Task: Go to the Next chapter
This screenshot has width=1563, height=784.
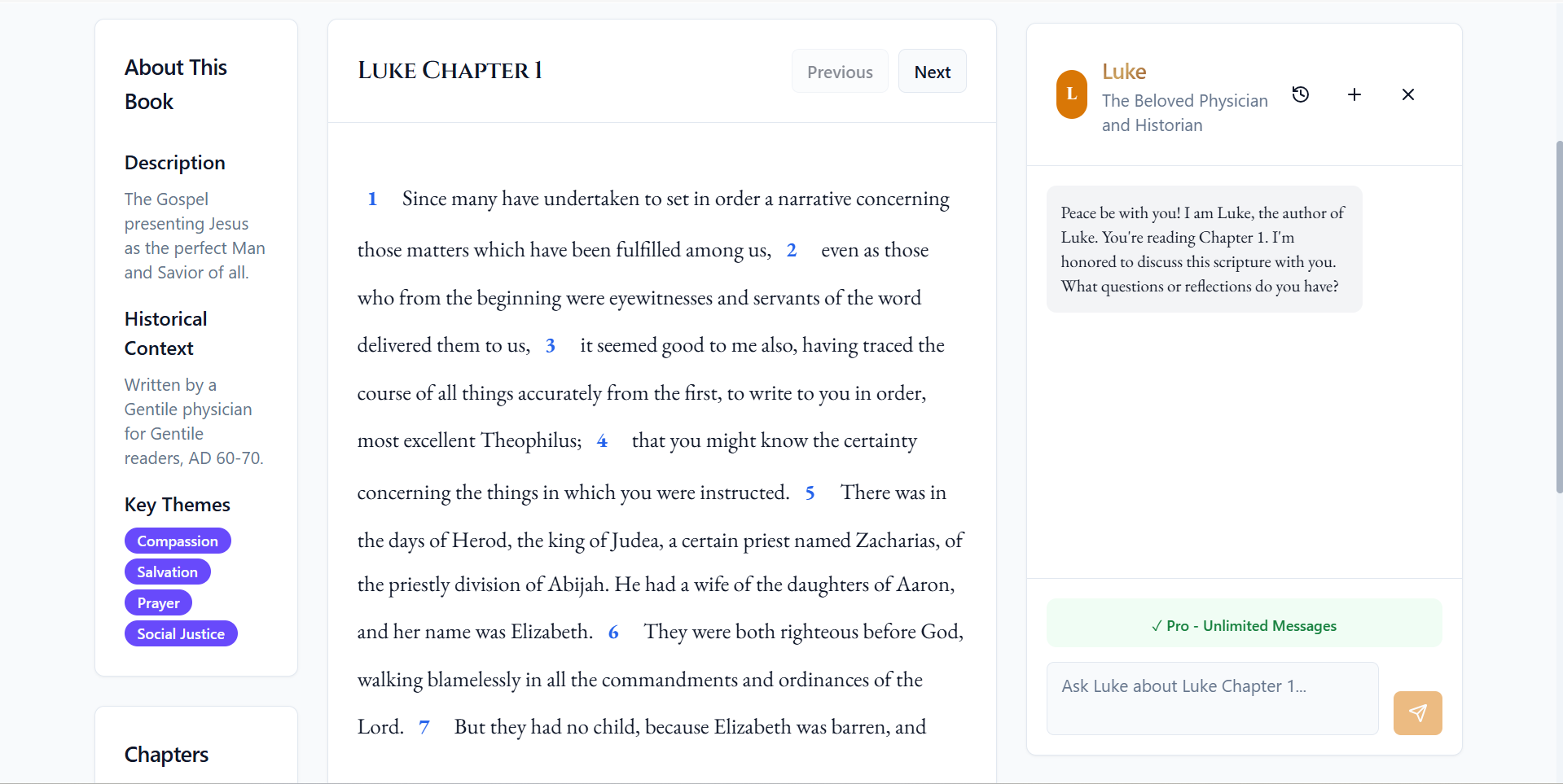Action: tap(932, 71)
